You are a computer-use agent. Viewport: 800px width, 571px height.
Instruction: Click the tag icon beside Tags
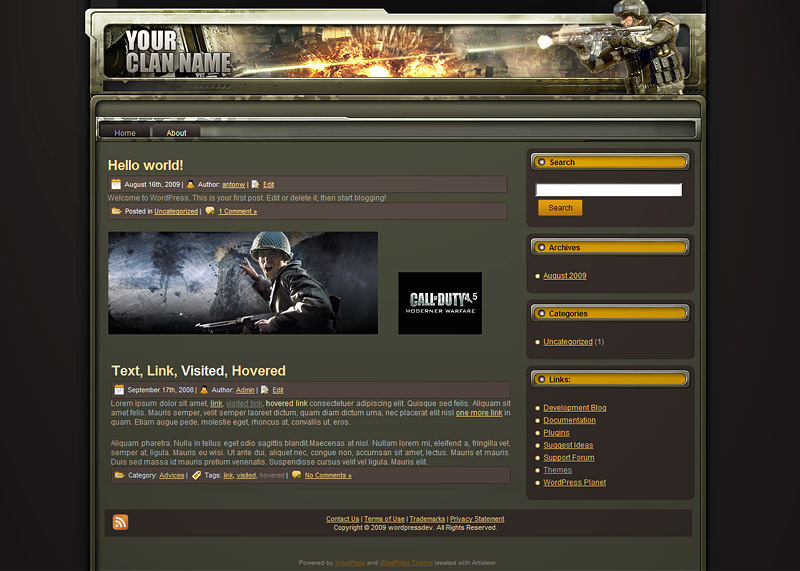point(196,475)
